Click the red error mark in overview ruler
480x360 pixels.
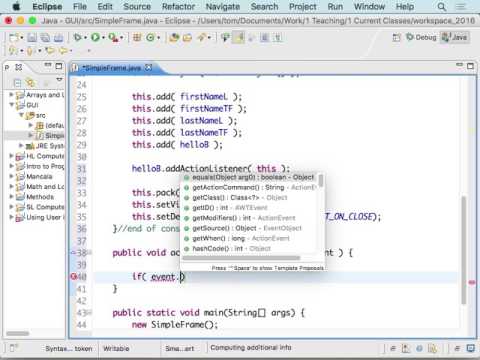pyautogui.click(x=472, y=282)
